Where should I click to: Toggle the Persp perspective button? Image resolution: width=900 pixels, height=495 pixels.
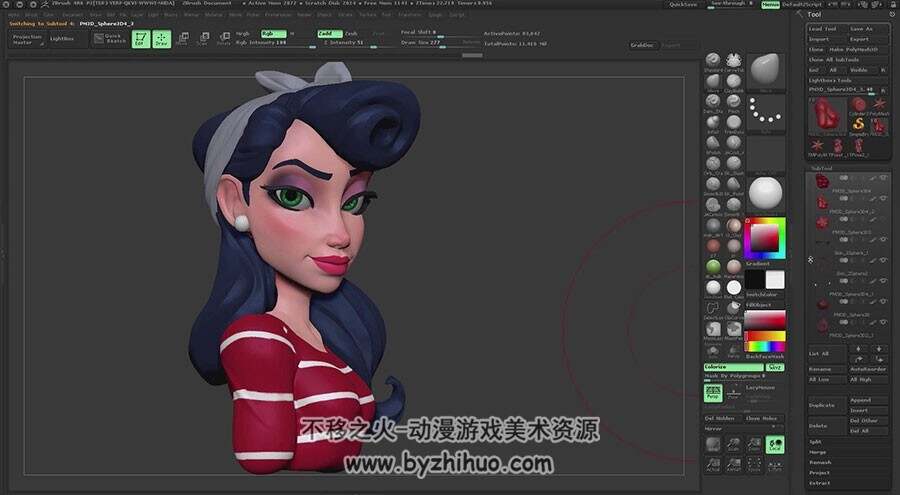[713, 393]
